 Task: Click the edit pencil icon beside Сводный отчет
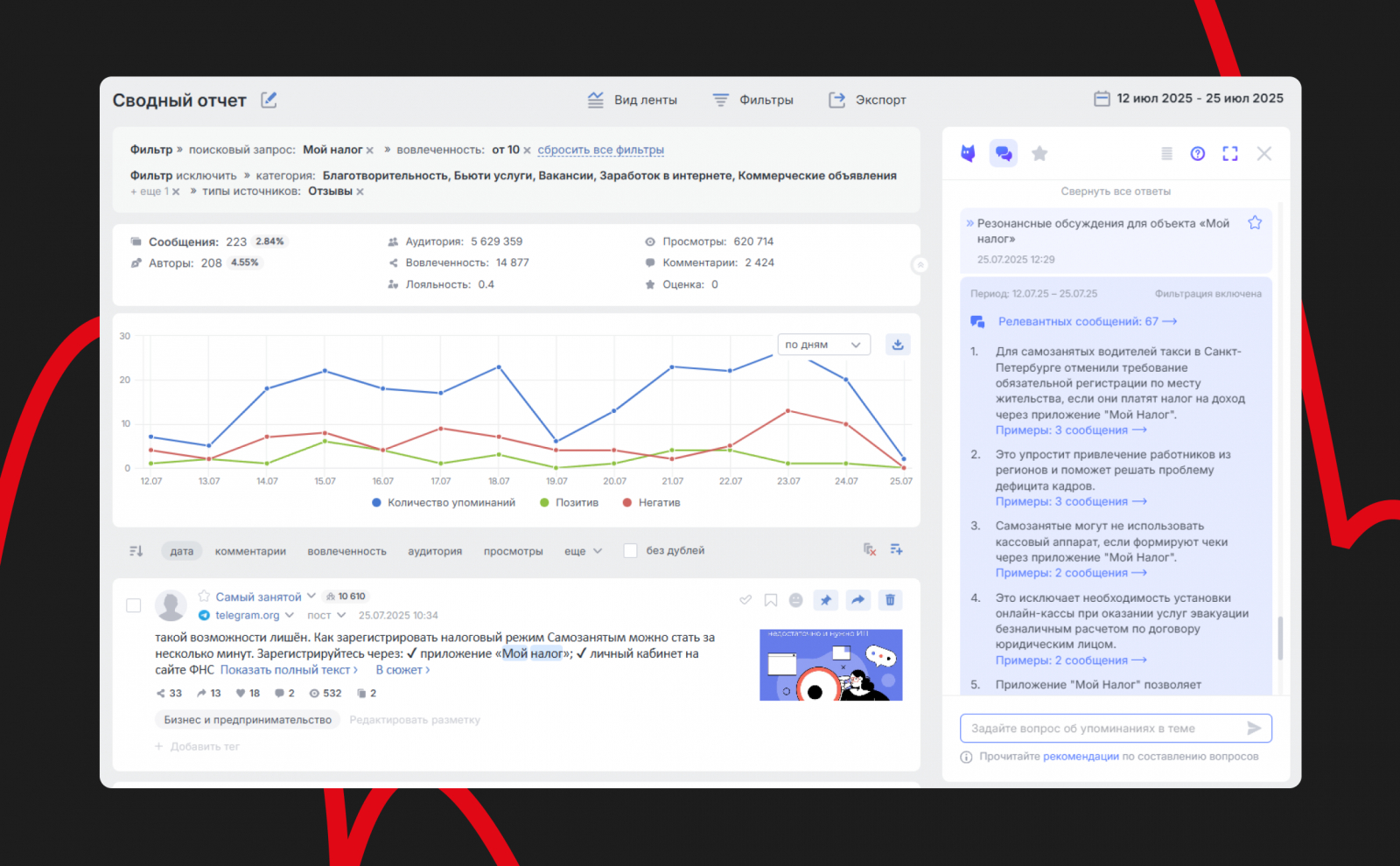pyautogui.click(x=269, y=101)
